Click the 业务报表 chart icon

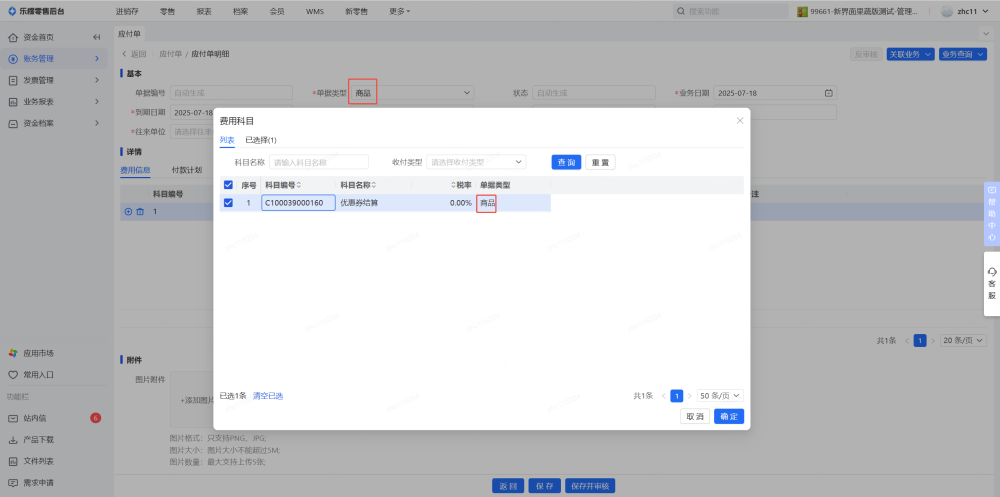(13, 102)
